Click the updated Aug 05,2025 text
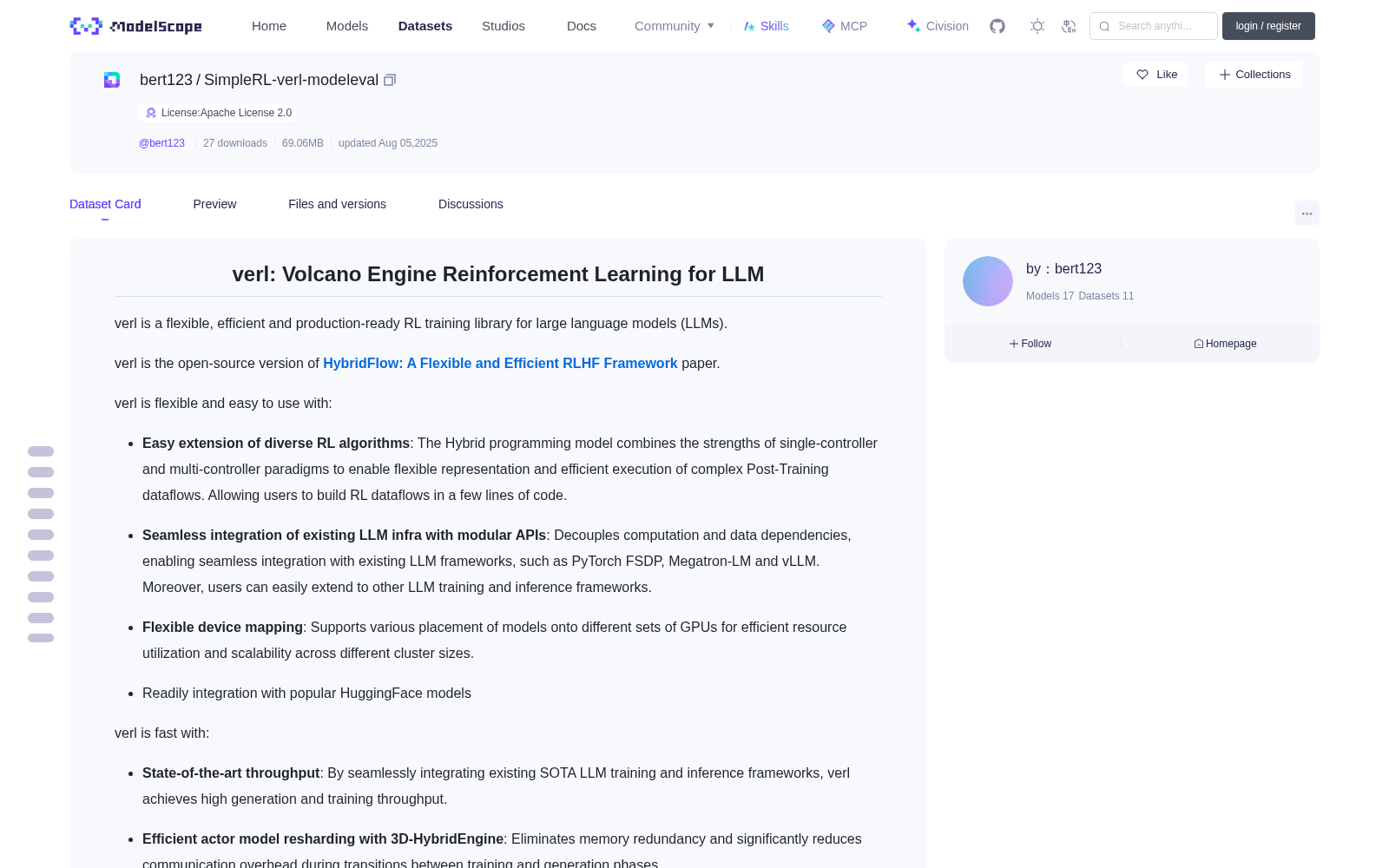 point(388,143)
